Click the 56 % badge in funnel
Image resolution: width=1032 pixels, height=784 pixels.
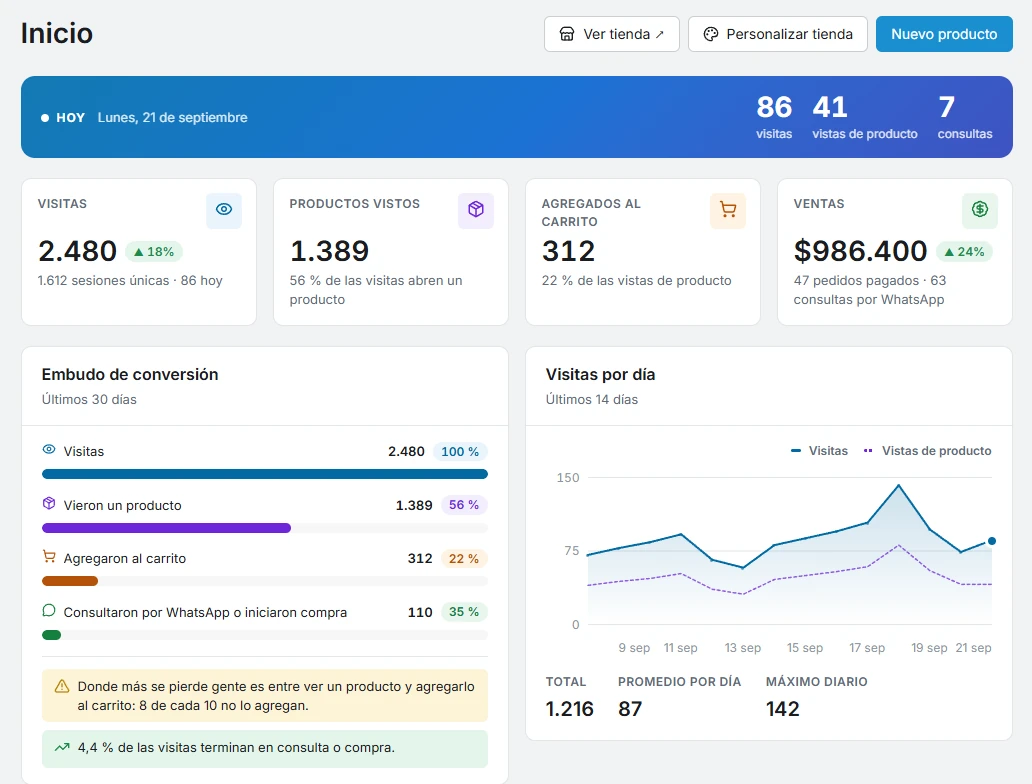464,505
